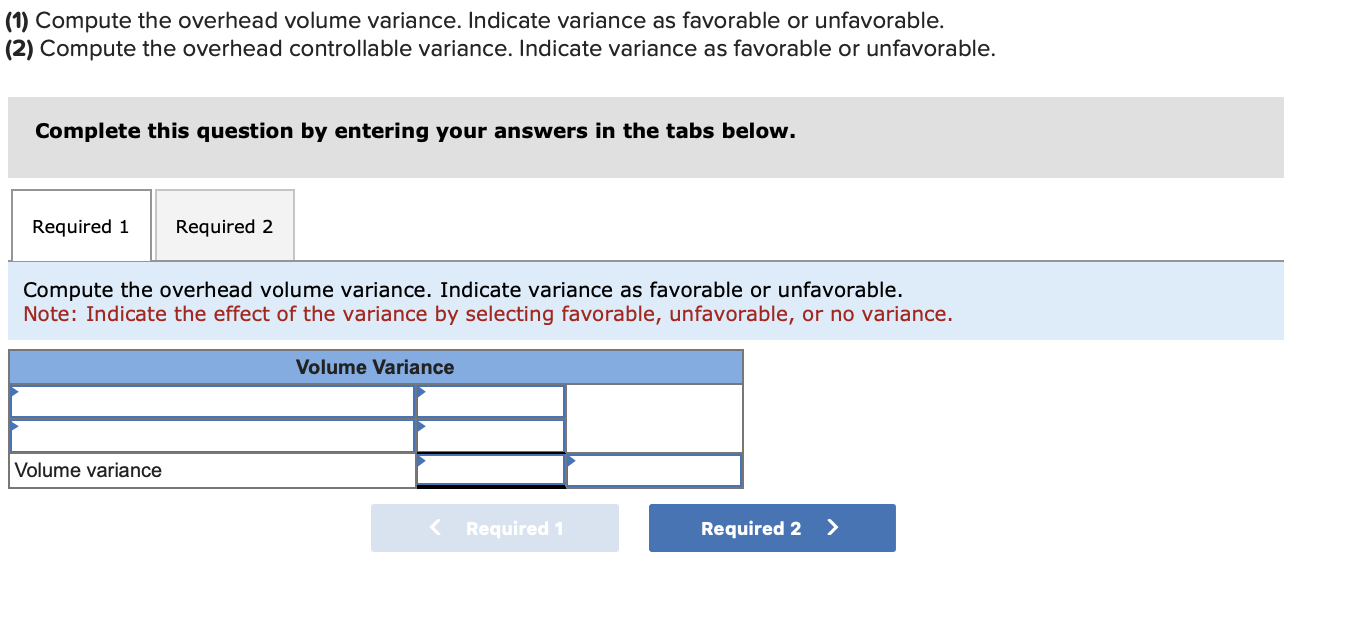
Task: Select the Required 1 tab
Action: point(80,225)
